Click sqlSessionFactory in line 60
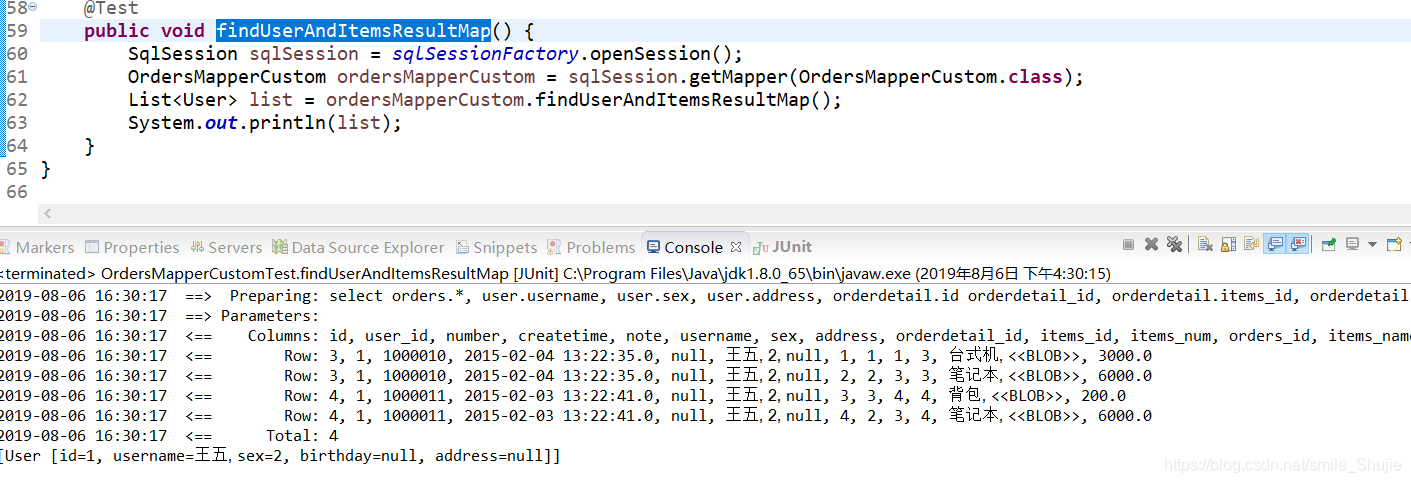The image size is (1411, 483). pos(485,54)
